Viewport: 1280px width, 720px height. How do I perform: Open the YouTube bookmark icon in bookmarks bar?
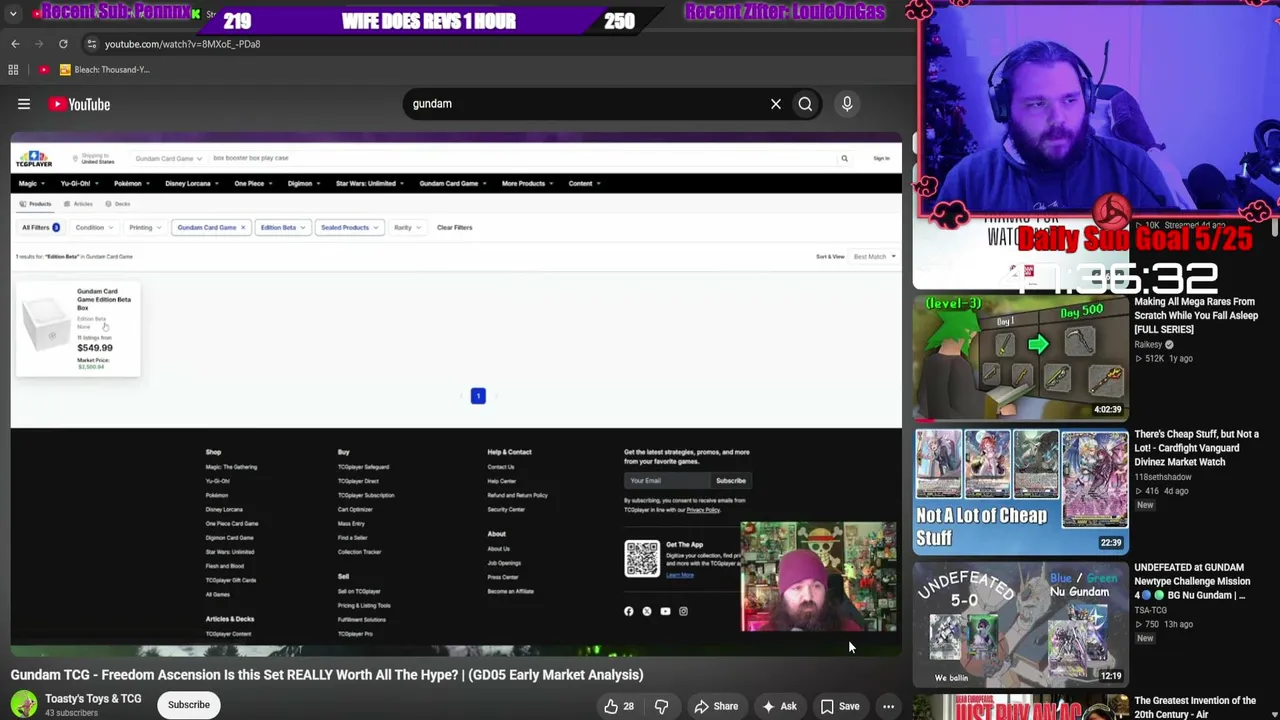(44, 70)
